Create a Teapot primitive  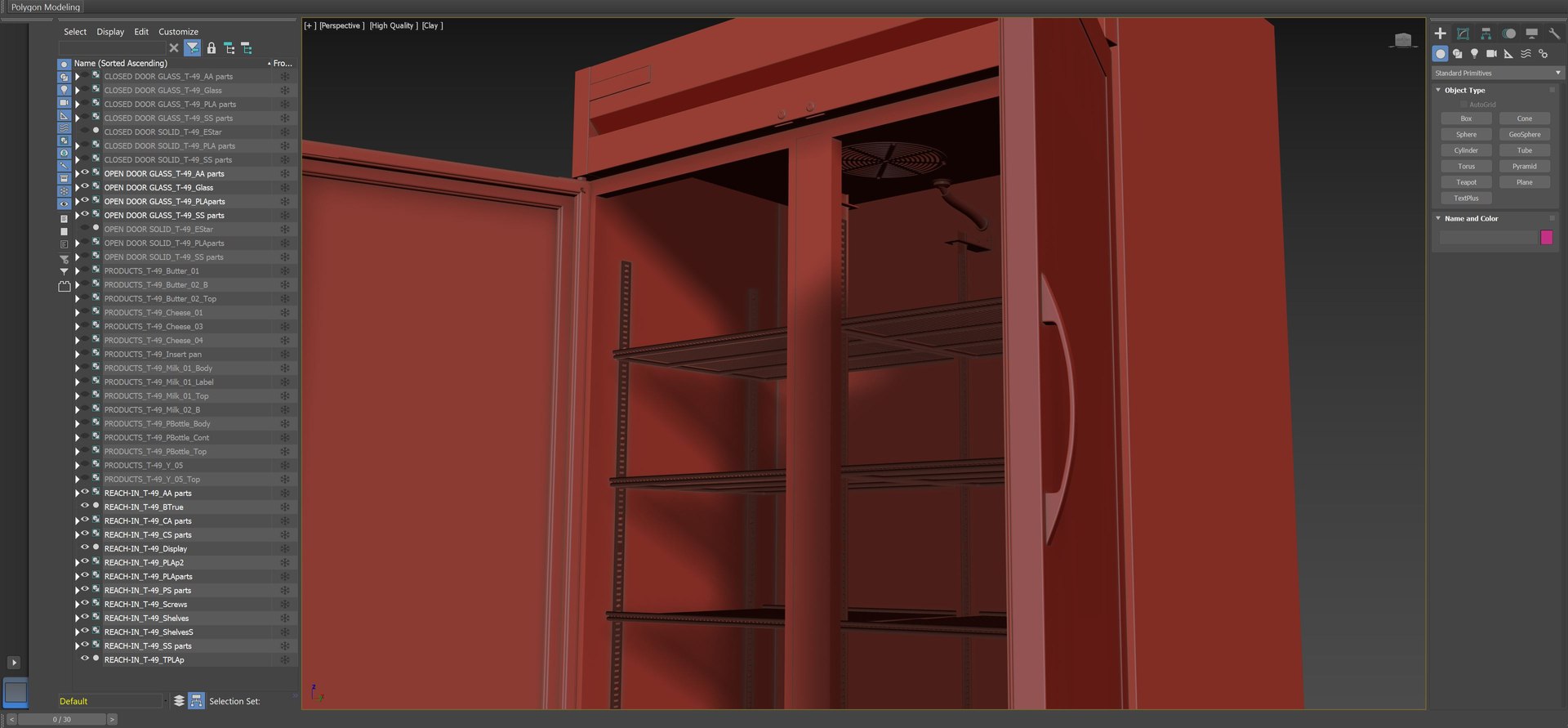pyautogui.click(x=1466, y=182)
